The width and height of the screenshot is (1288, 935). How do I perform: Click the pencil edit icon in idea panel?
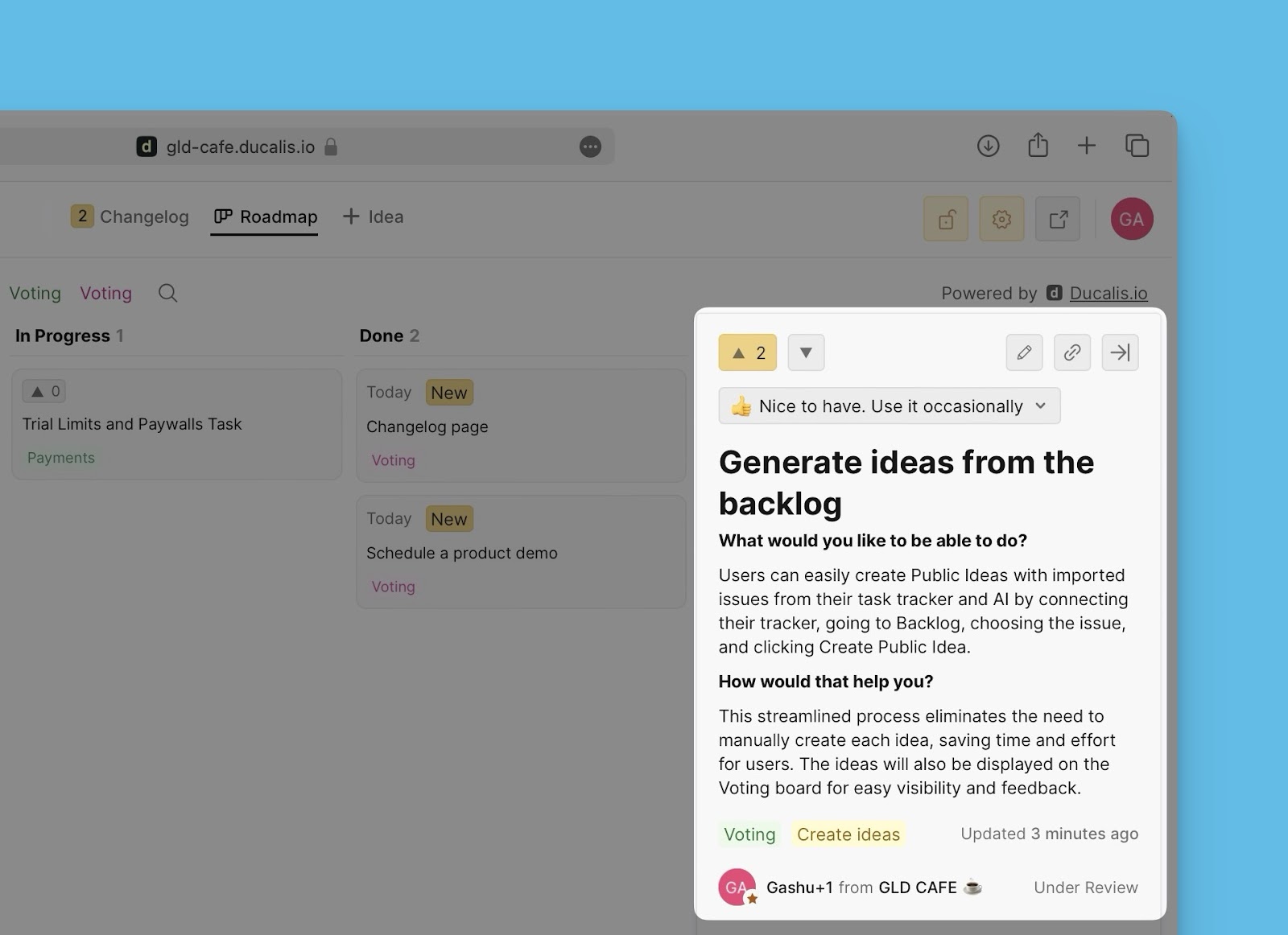1024,352
